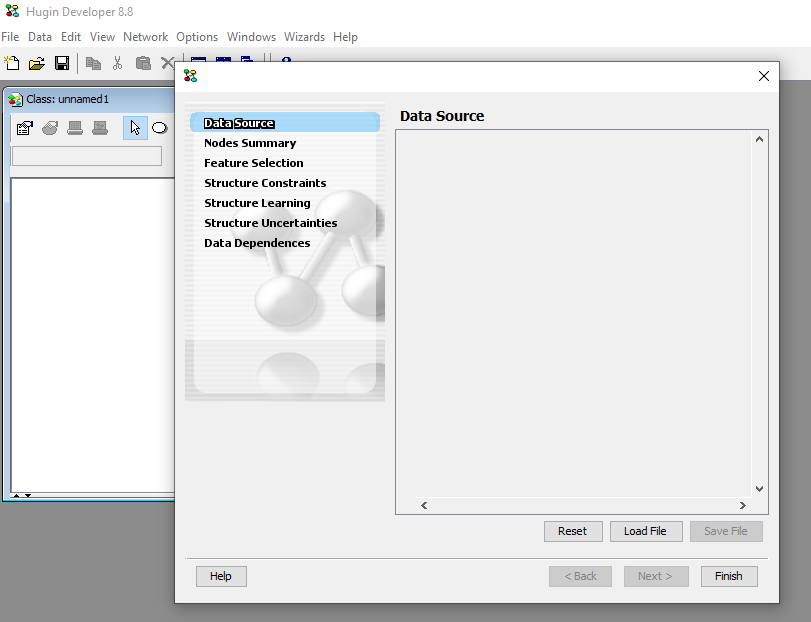The width and height of the screenshot is (811, 622).
Task: Select the oval chance node tool
Action: 160,128
